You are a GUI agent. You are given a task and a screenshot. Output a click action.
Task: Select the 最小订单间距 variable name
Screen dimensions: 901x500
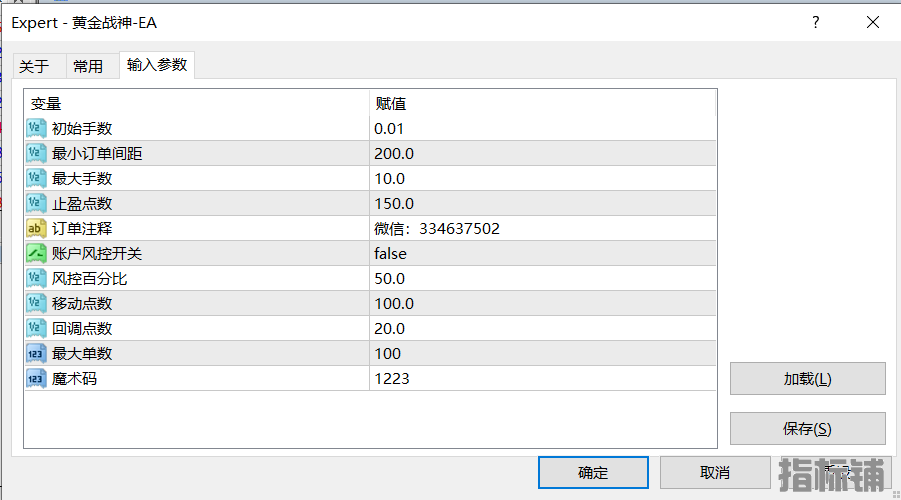coord(97,153)
